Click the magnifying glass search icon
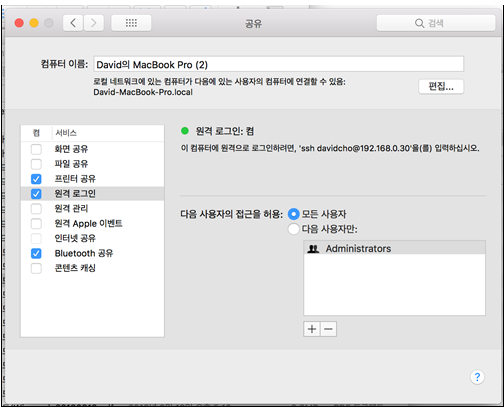This screenshot has height=409, width=504. click(x=419, y=23)
